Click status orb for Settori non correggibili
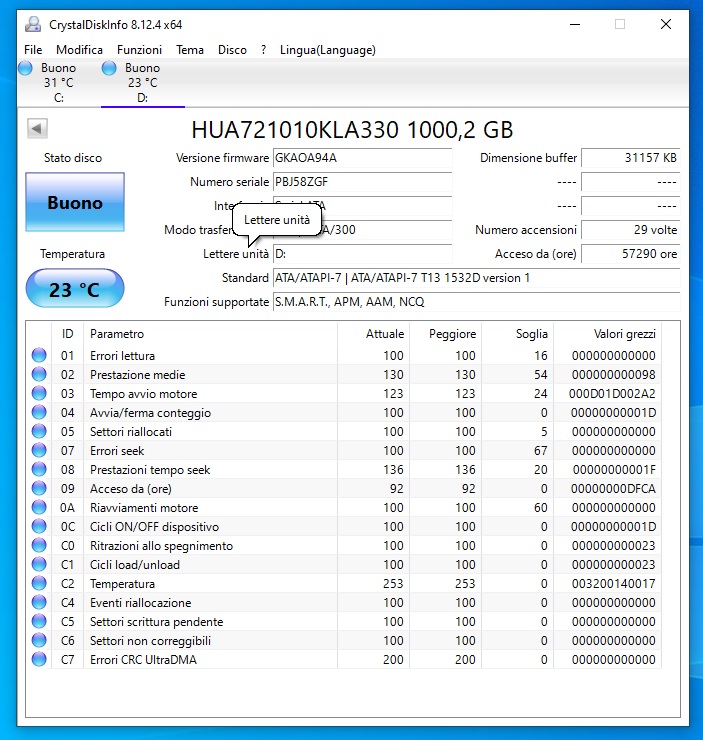 [39, 640]
